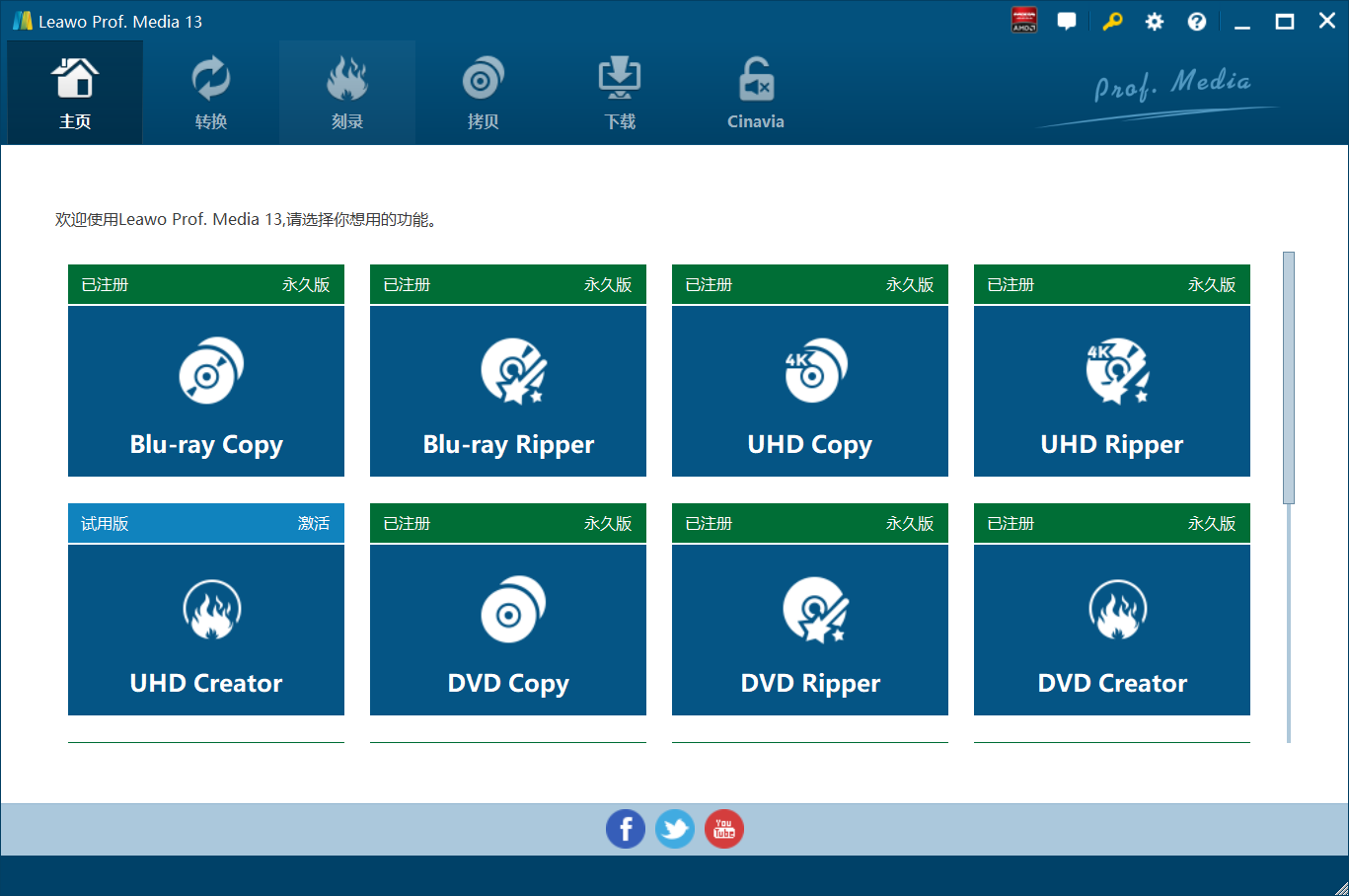The image size is (1349, 896).
Task: Click 激活 to activate UHD Creator
Action: 314,524
